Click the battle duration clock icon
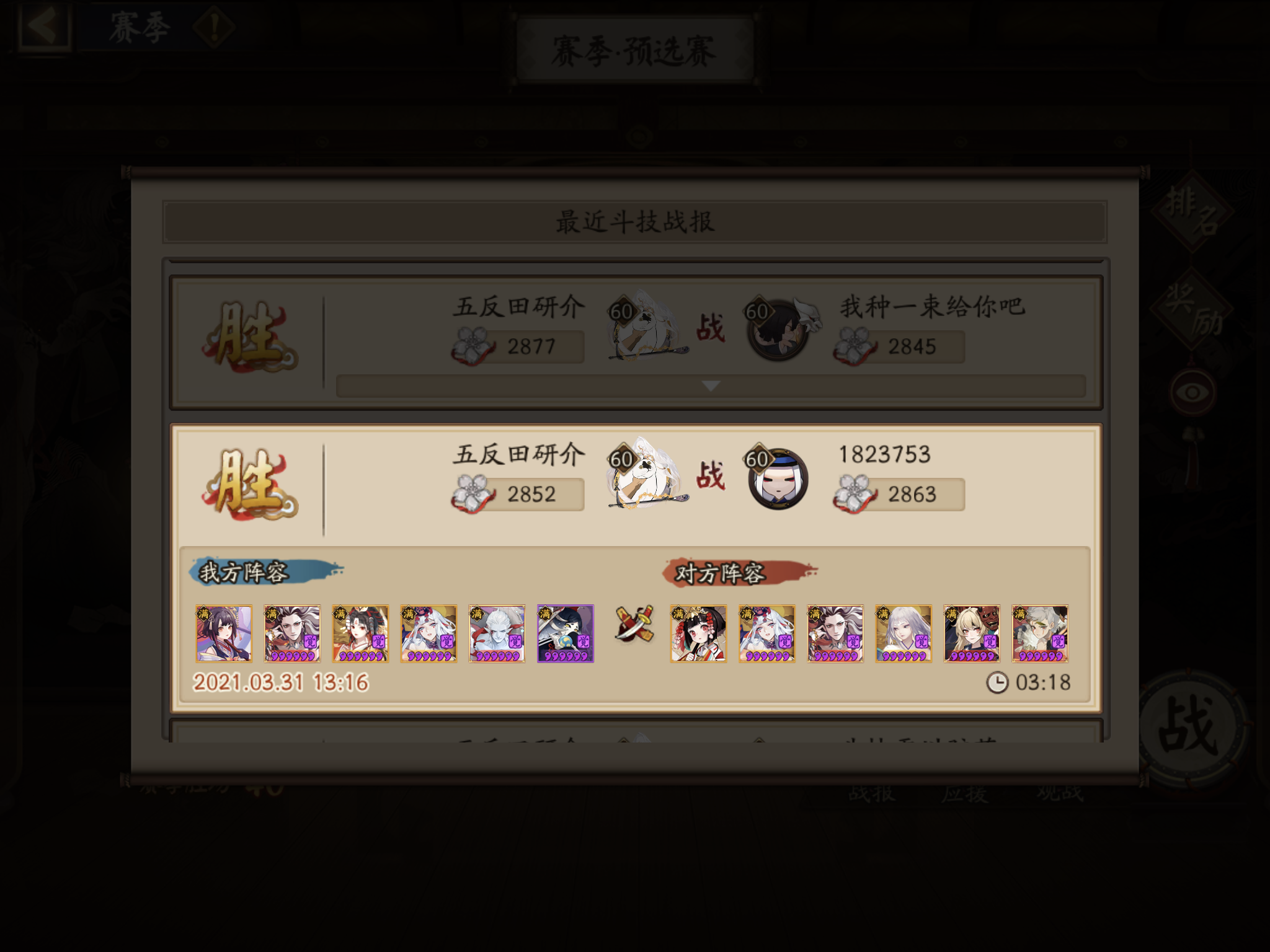Viewport: 1270px width, 952px height. (997, 683)
